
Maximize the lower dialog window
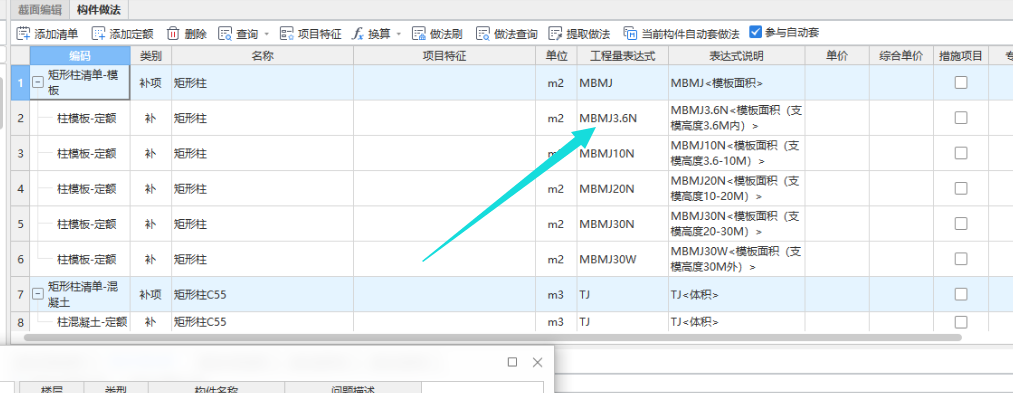click(x=512, y=362)
